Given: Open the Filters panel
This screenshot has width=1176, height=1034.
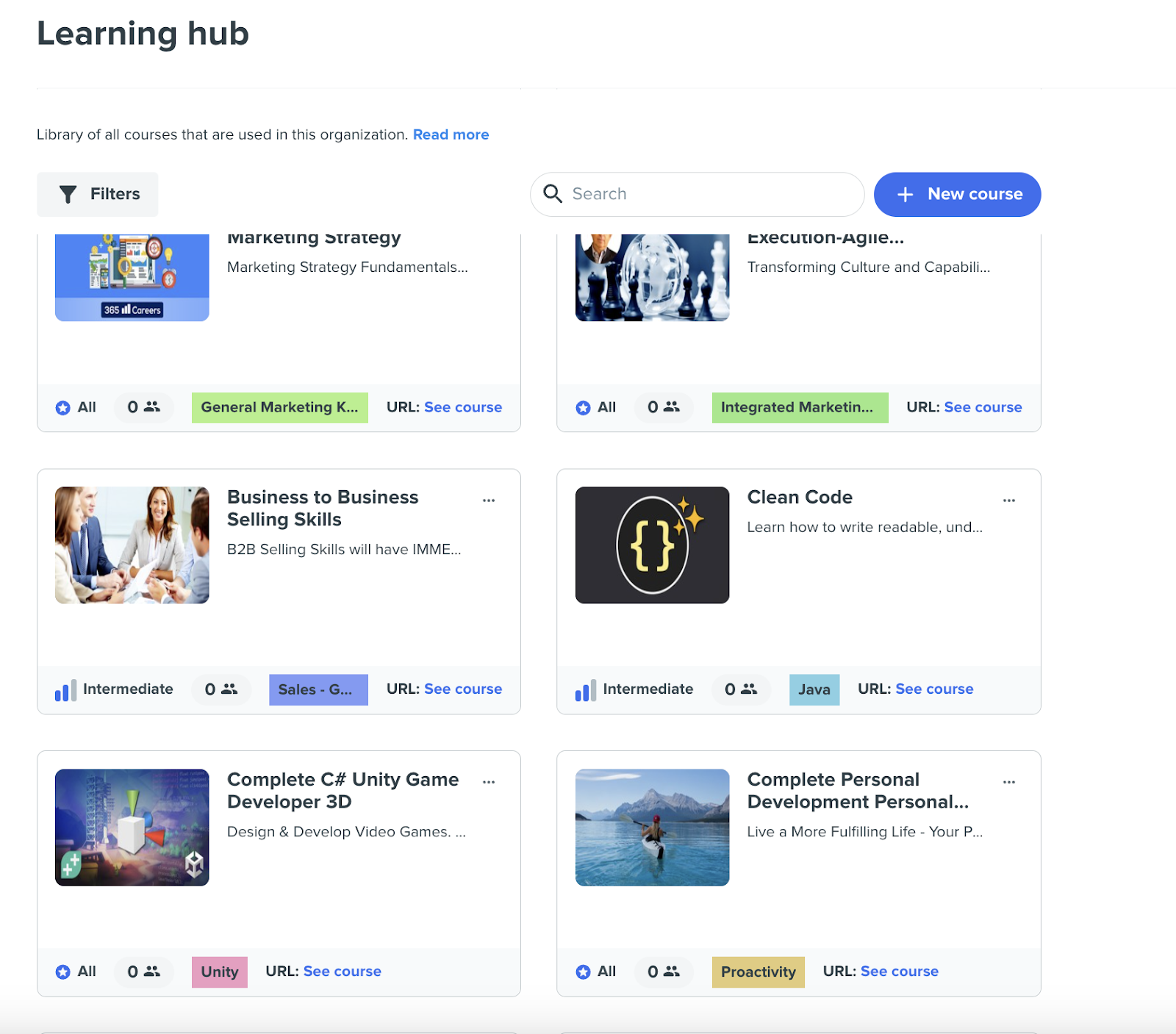Looking at the screenshot, I should [97, 194].
